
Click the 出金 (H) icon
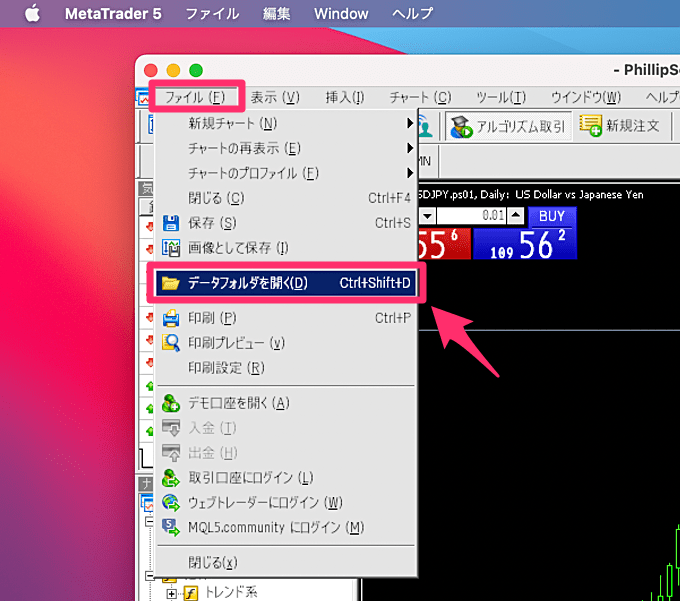(x=171, y=453)
